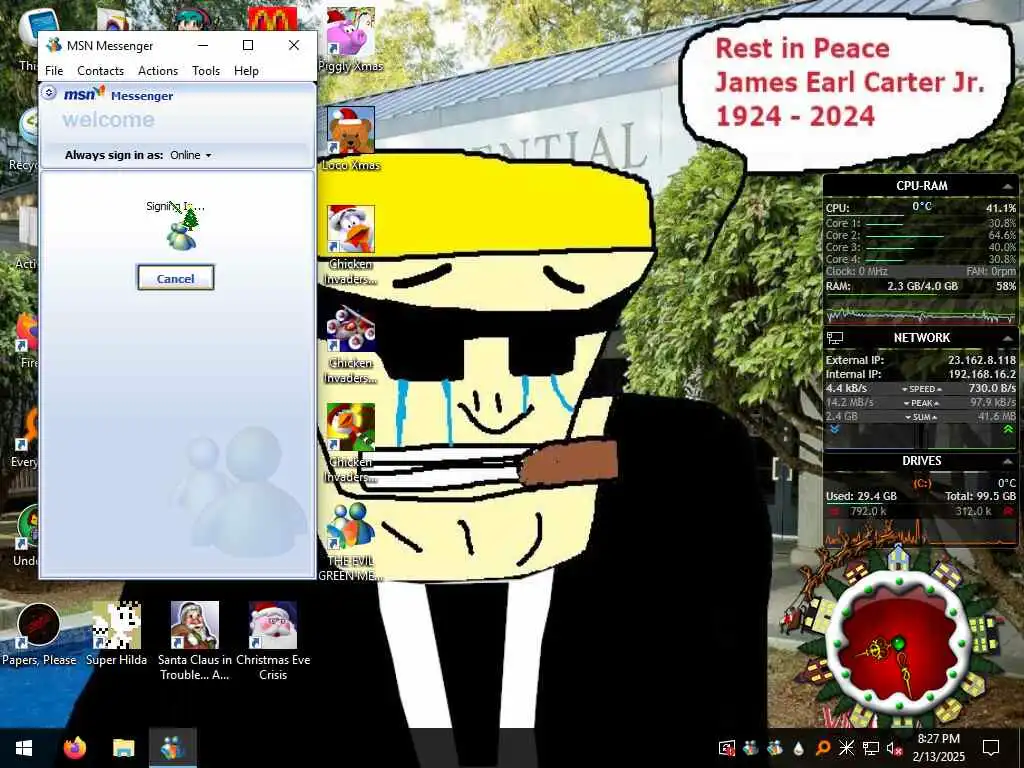
Task: Click the white starburst tray icon
Action: tap(846, 748)
